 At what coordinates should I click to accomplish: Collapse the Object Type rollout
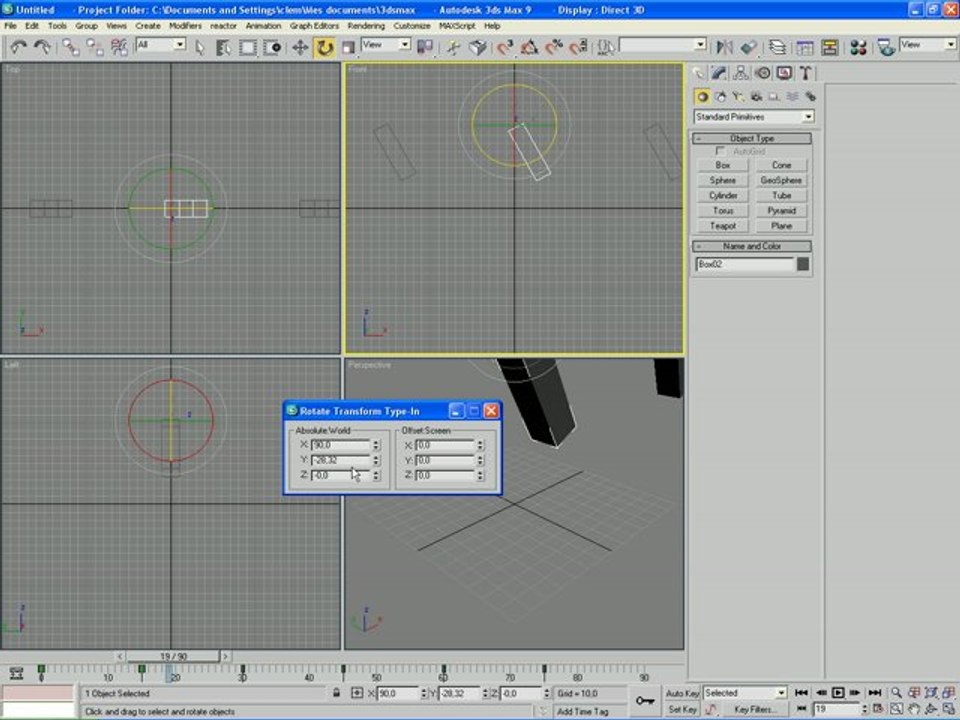tap(752, 138)
